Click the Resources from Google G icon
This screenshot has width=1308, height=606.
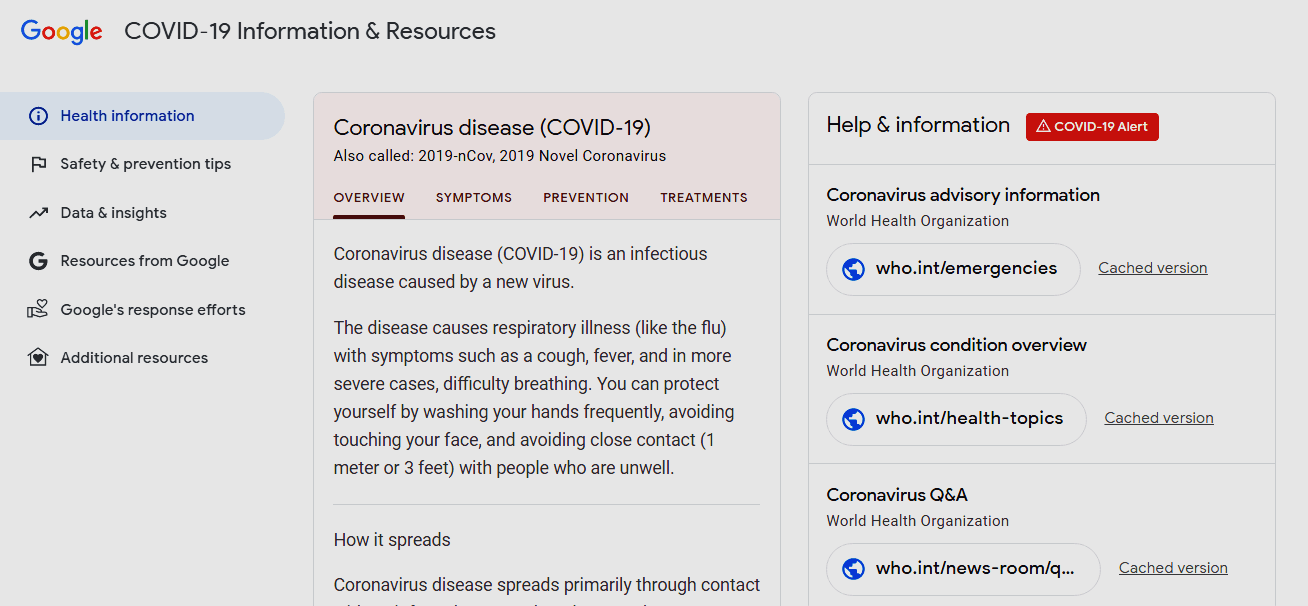[x=38, y=261]
